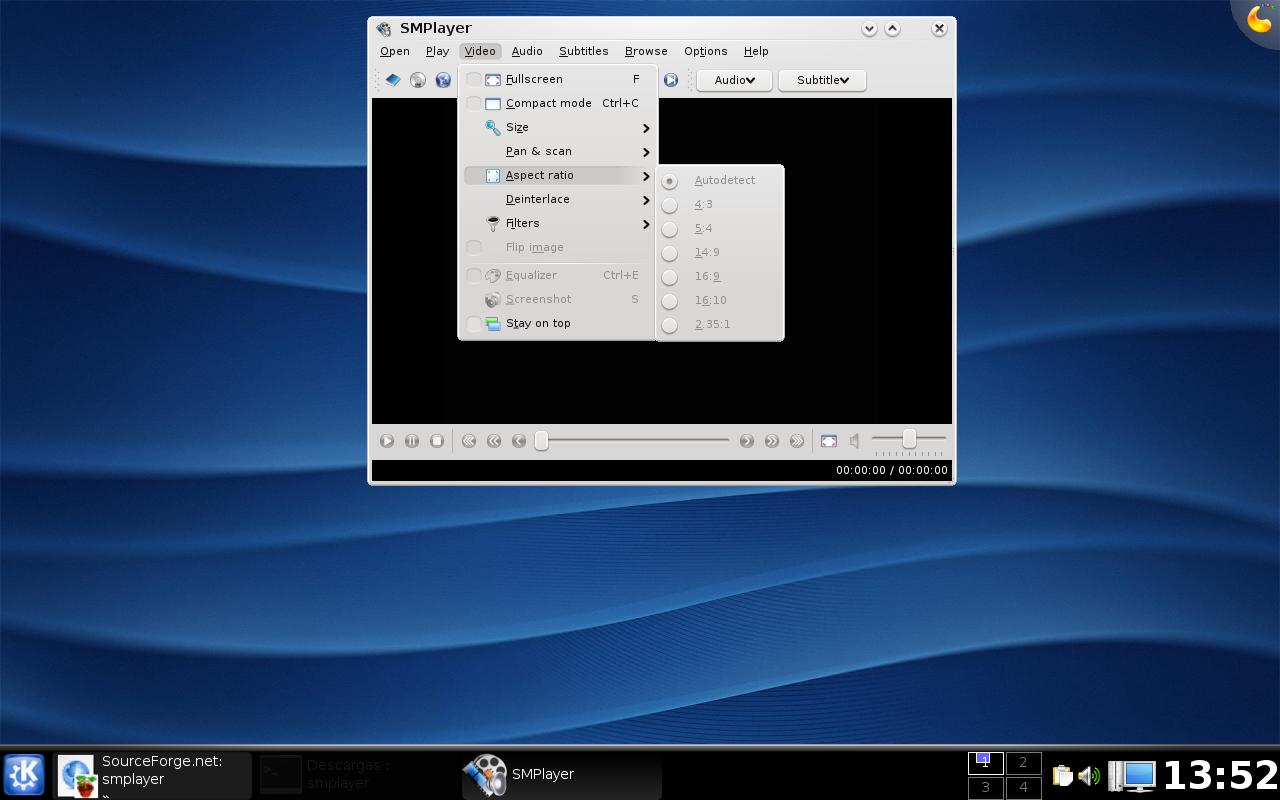Click the blue next-track toolbar icon
This screenshot has width=1280, height=800.
tap(671, 80)
